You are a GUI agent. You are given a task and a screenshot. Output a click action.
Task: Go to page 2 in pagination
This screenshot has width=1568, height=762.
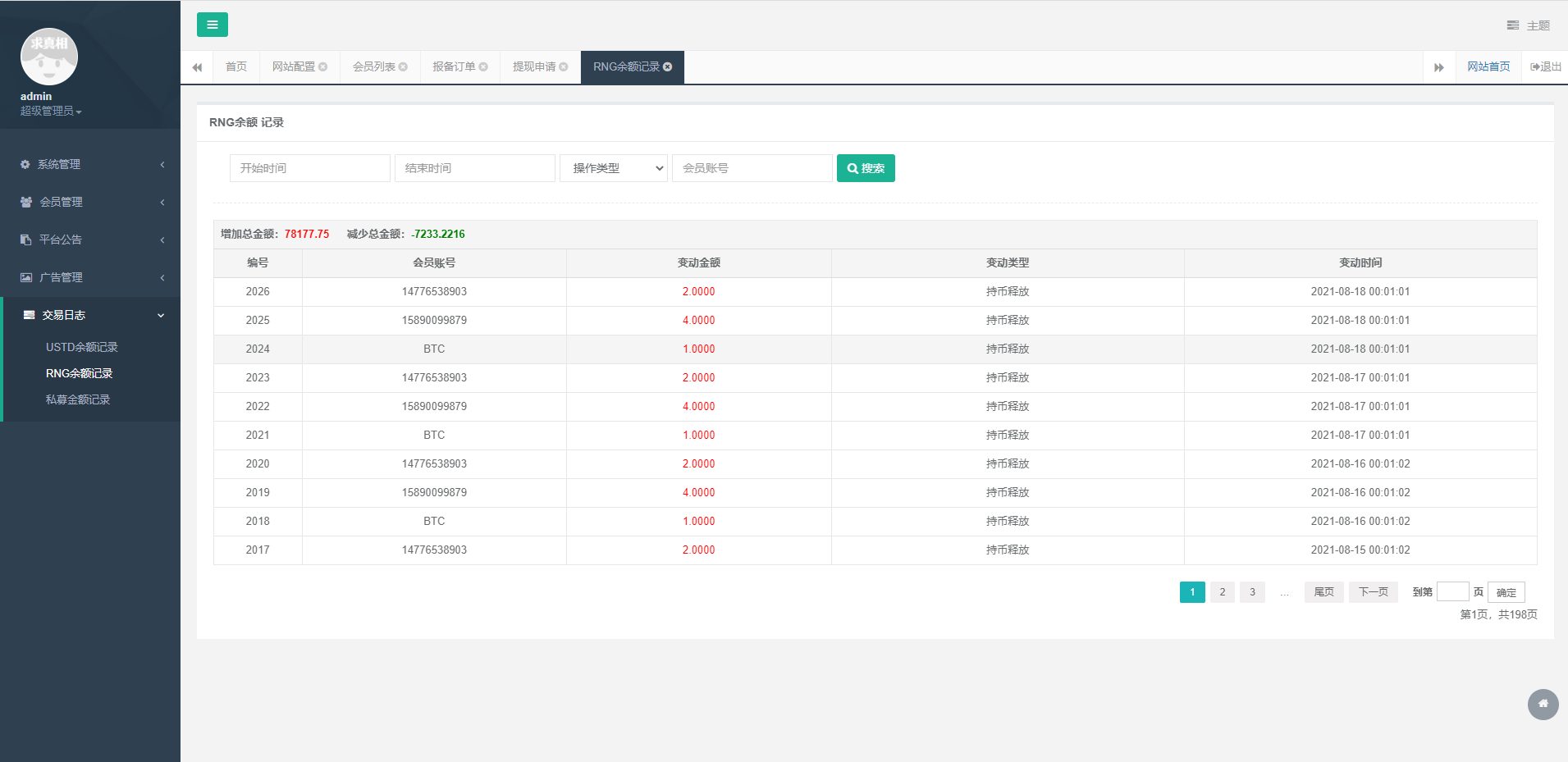coord(1222,592)
